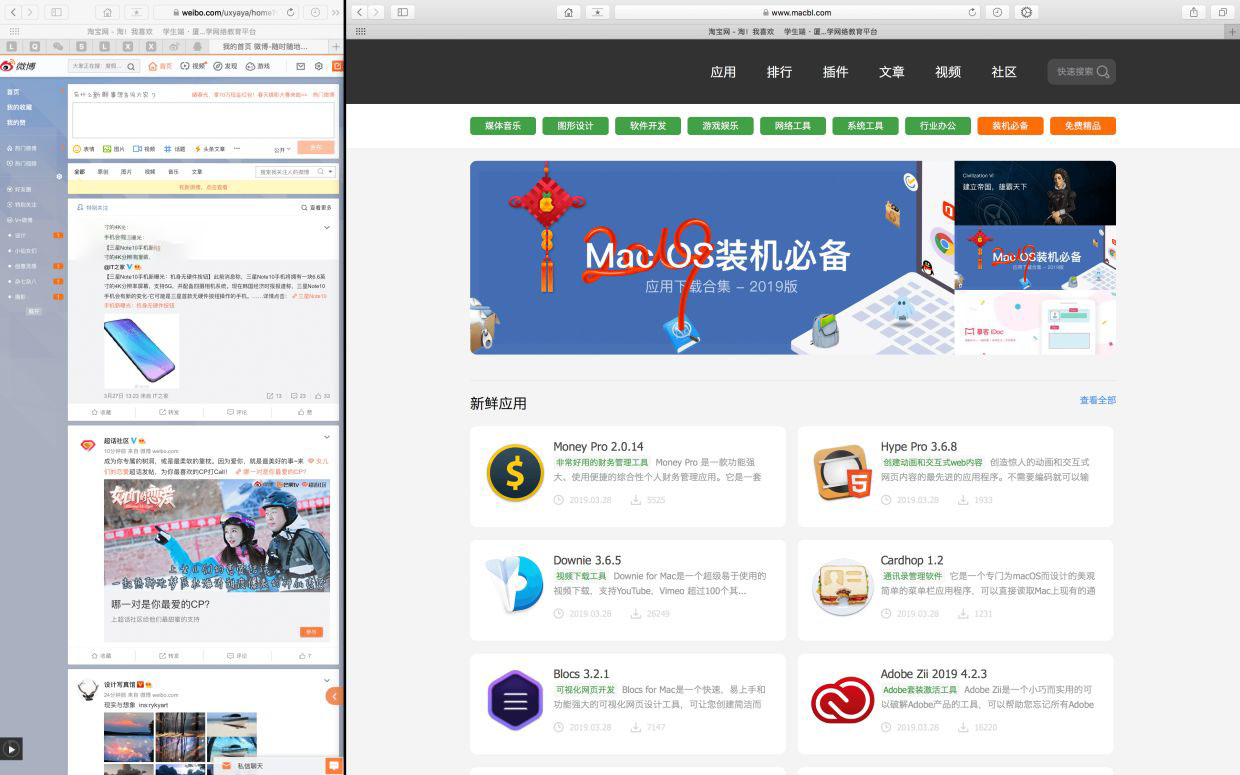
Task: Expand options chevron on 设计写真馆 post
Action: [327, 682]
